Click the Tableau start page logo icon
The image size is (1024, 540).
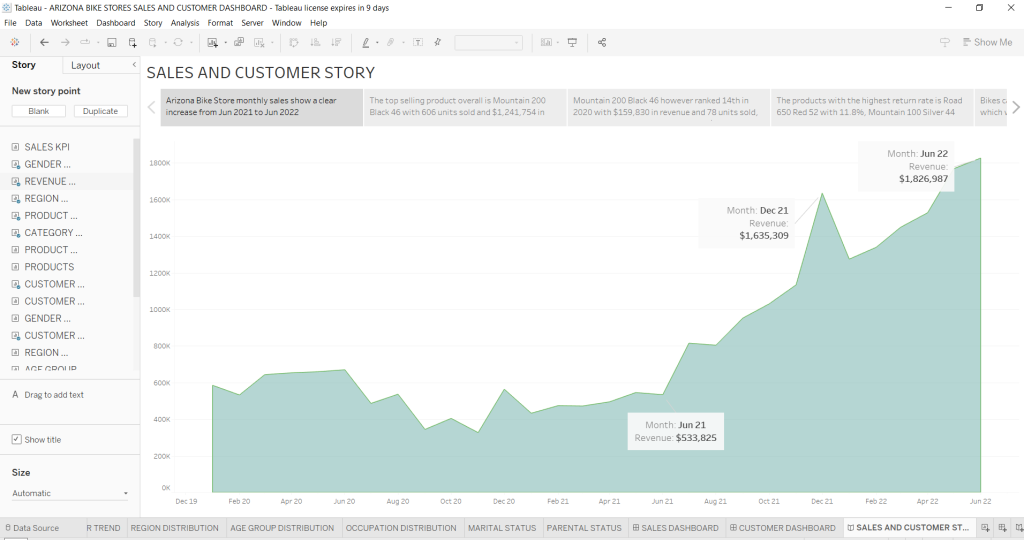pos(14,43)
